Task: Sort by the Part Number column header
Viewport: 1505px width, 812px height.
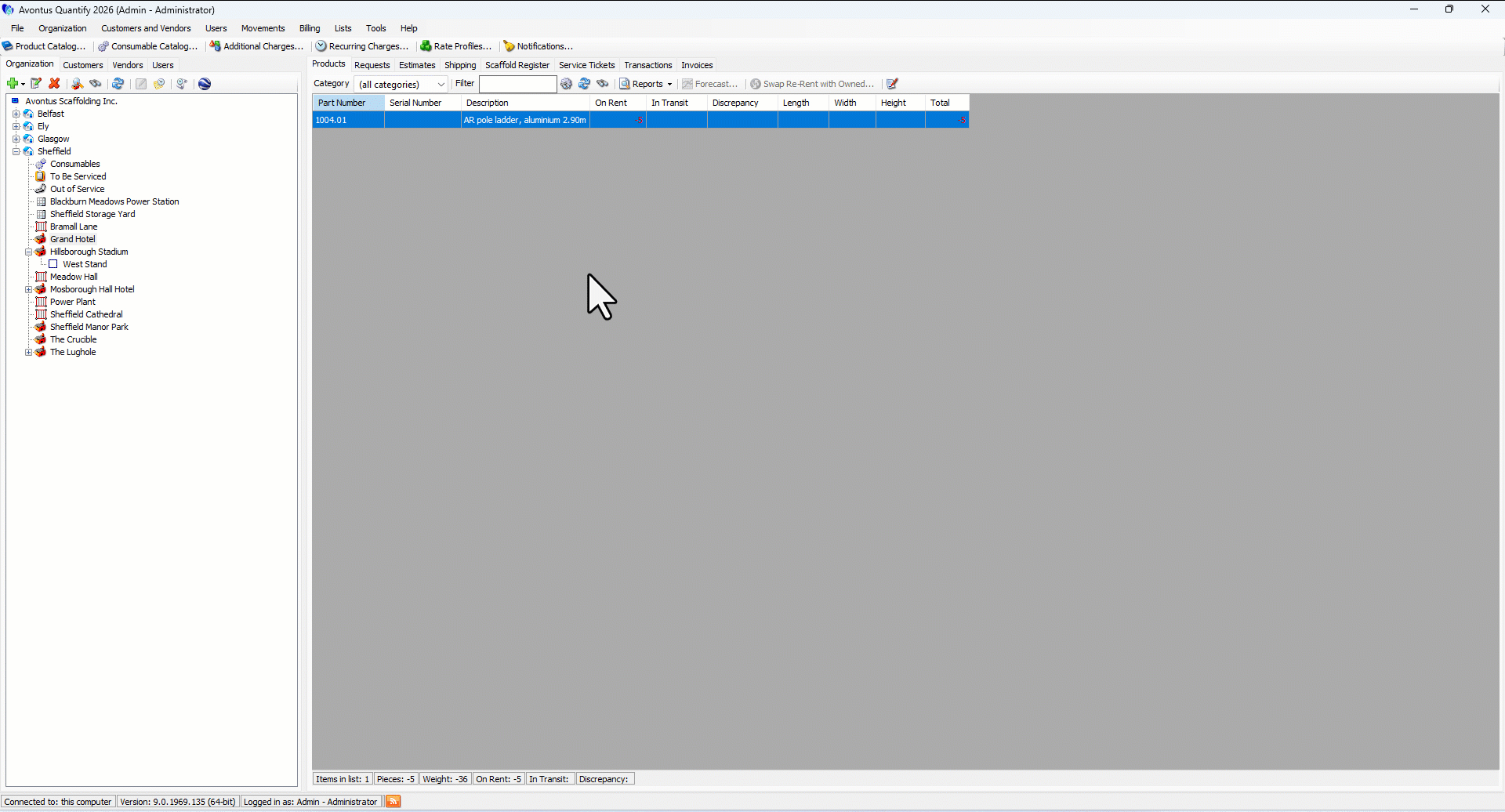Action: (x=348, y=103)
